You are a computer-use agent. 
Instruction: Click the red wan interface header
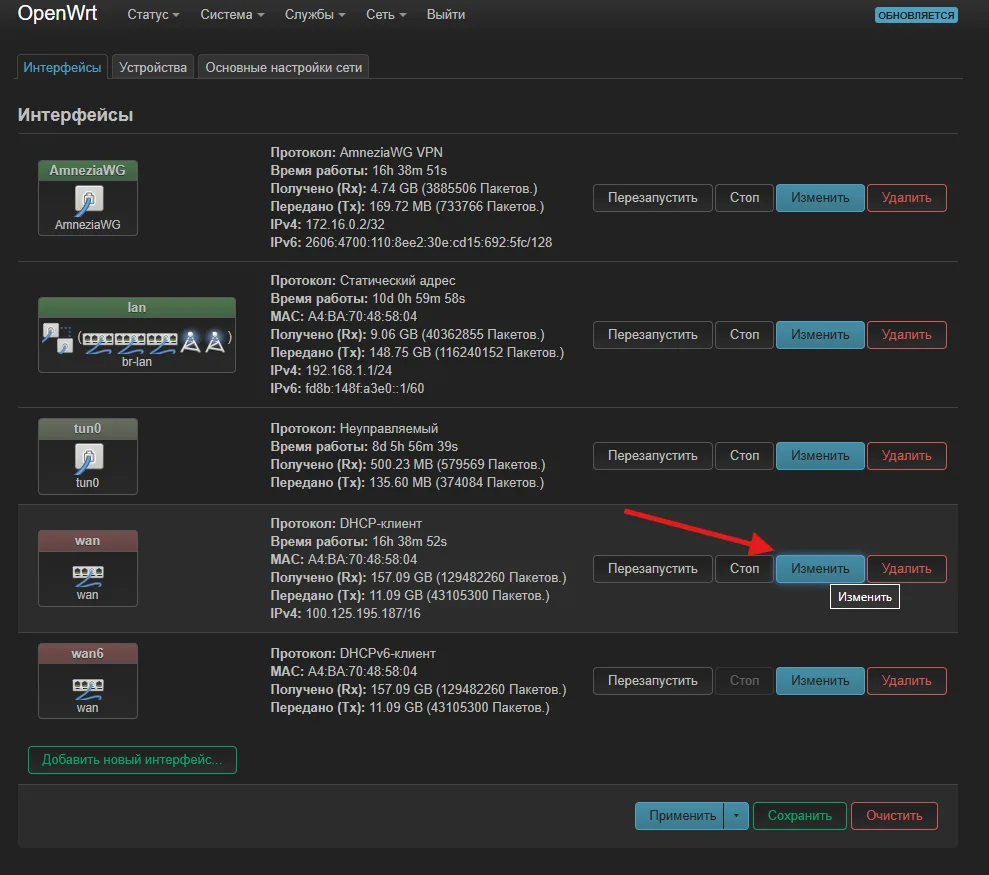point(88,541)
